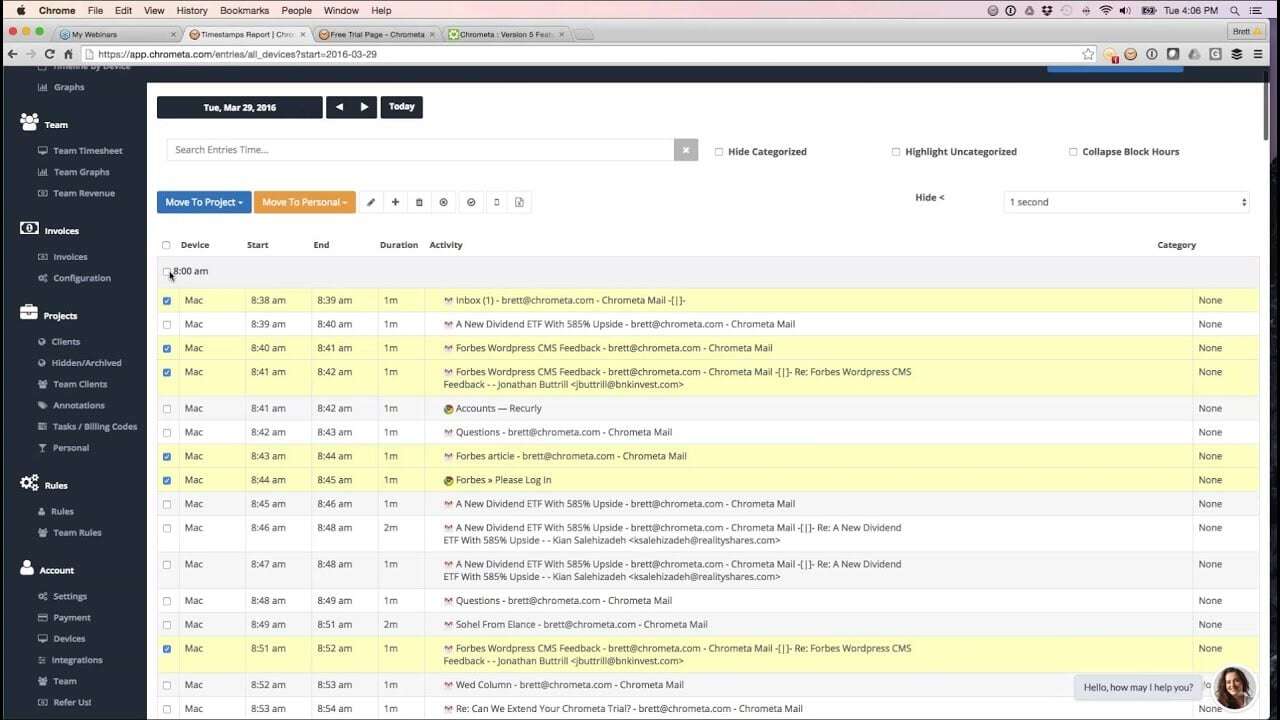
Task: Check the 8:39 am Dividend ETF entry
Action: click(x=166, y=324)
